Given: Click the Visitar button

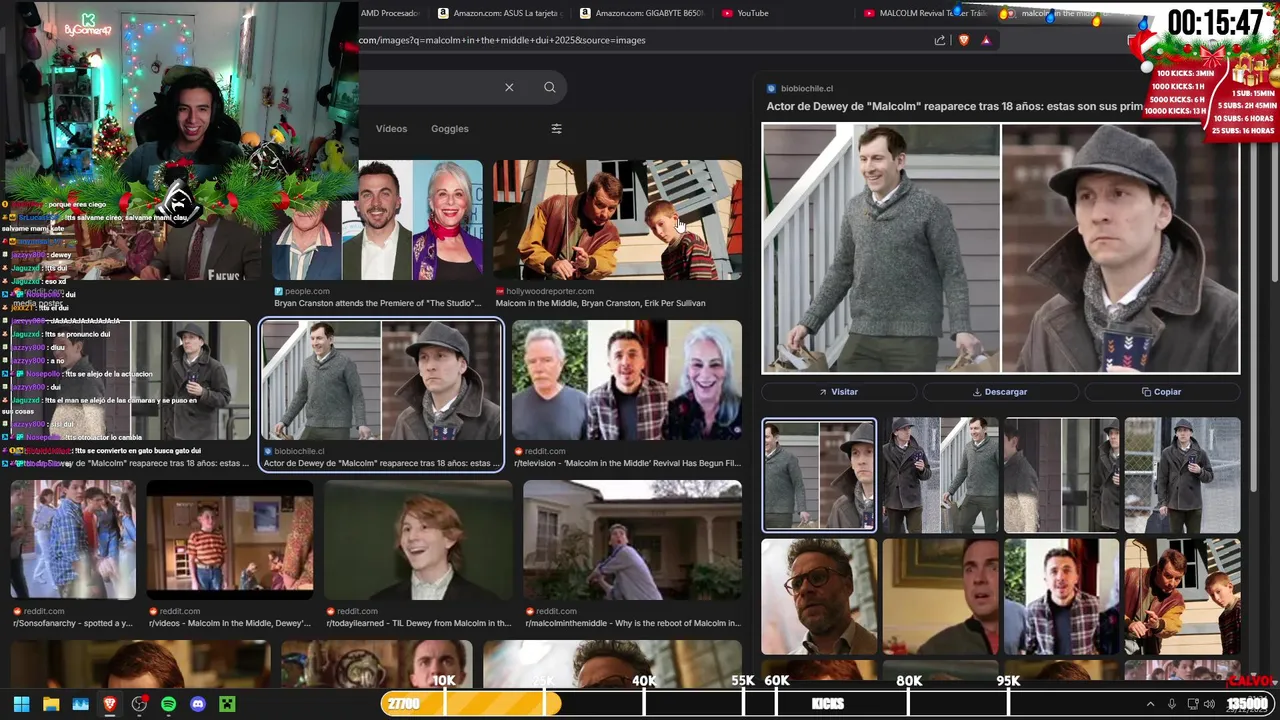Looking at the screenshot, I should click(x=838, y=392).
